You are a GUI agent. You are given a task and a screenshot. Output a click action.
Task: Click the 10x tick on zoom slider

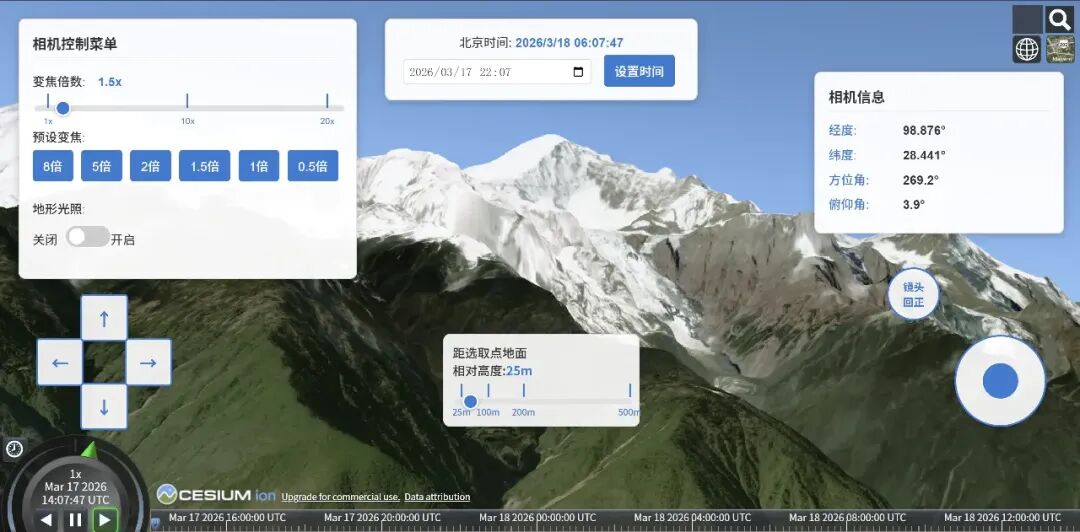click(x=187, y=101)
